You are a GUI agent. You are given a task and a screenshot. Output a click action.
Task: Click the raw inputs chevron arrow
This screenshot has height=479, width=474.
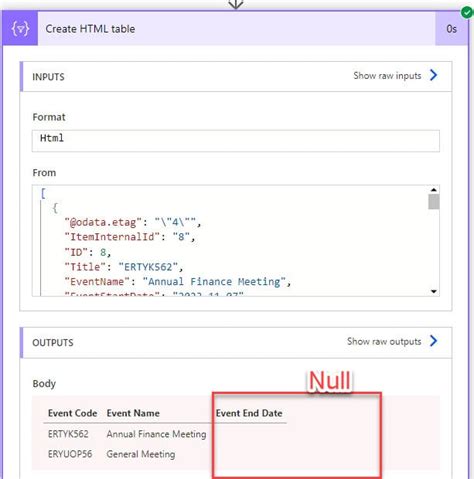[x=433, y=75]
